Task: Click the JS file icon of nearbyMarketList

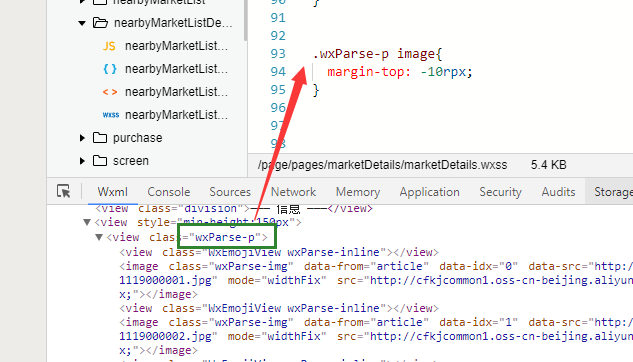Action: pyautogui.click(x=109, y=46)
